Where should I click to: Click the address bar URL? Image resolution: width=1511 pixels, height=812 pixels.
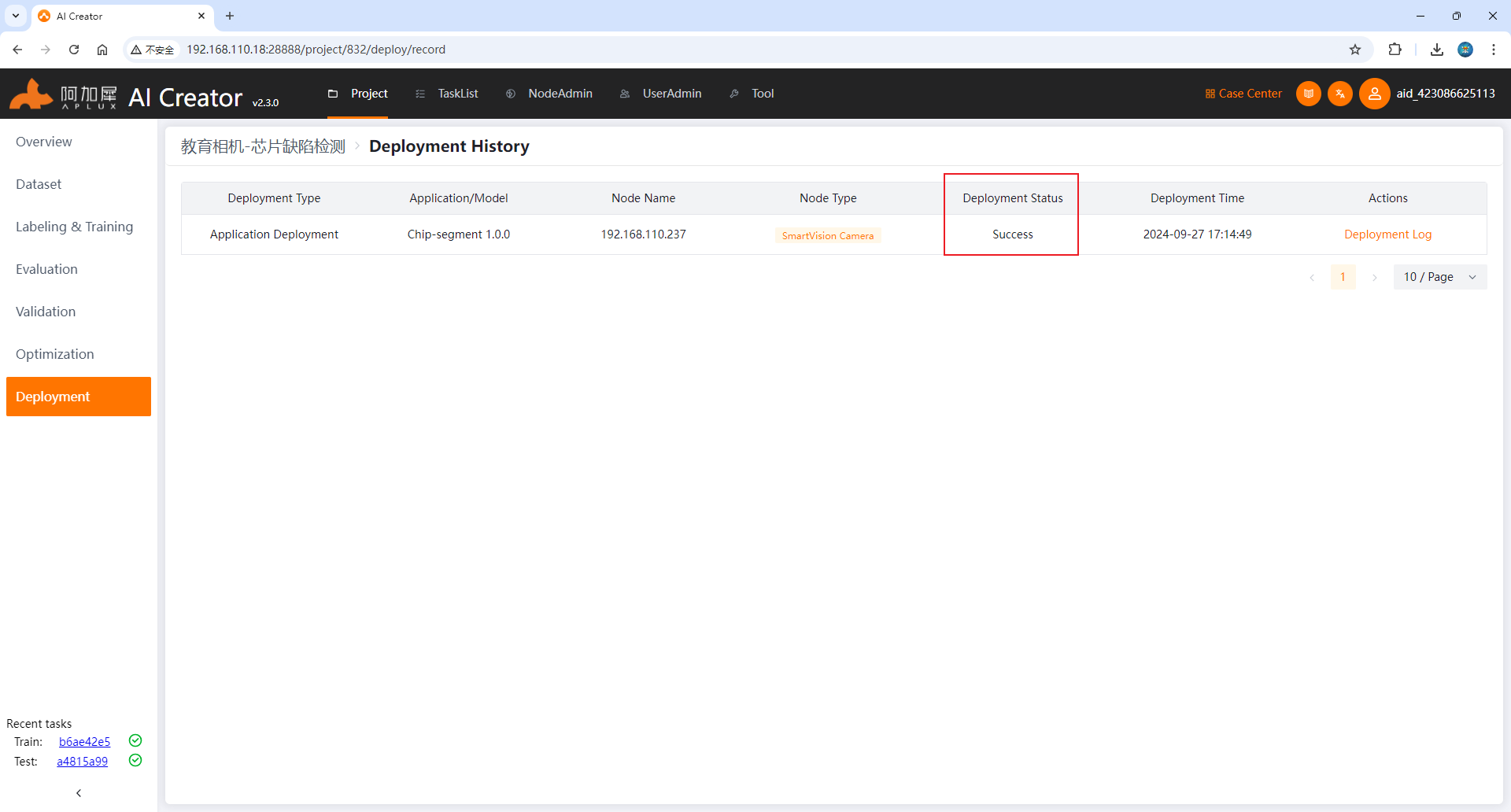(x=316, y=50)
